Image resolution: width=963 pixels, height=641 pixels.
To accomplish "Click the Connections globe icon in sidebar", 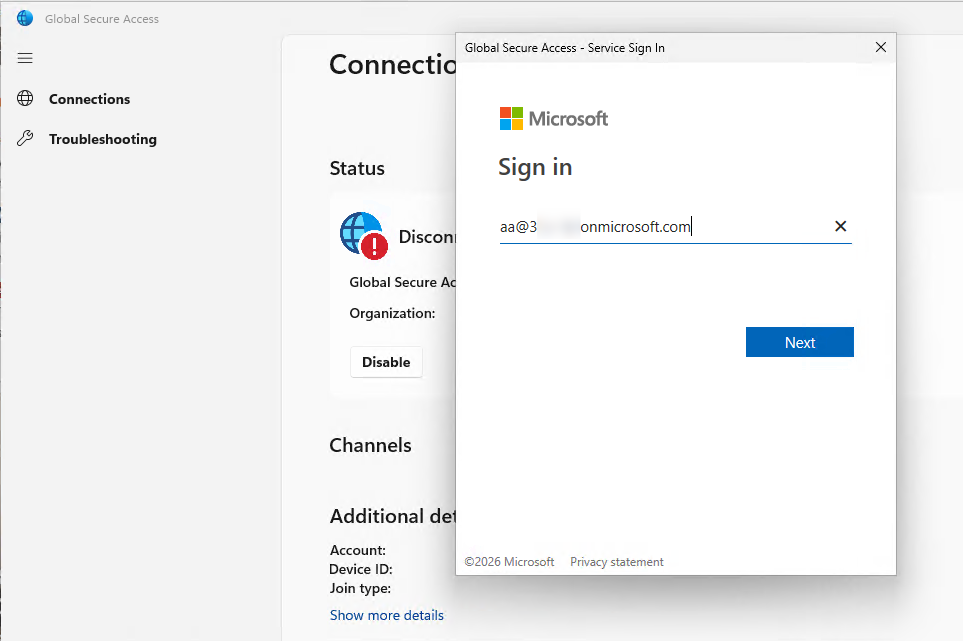I will click(26, 99).
